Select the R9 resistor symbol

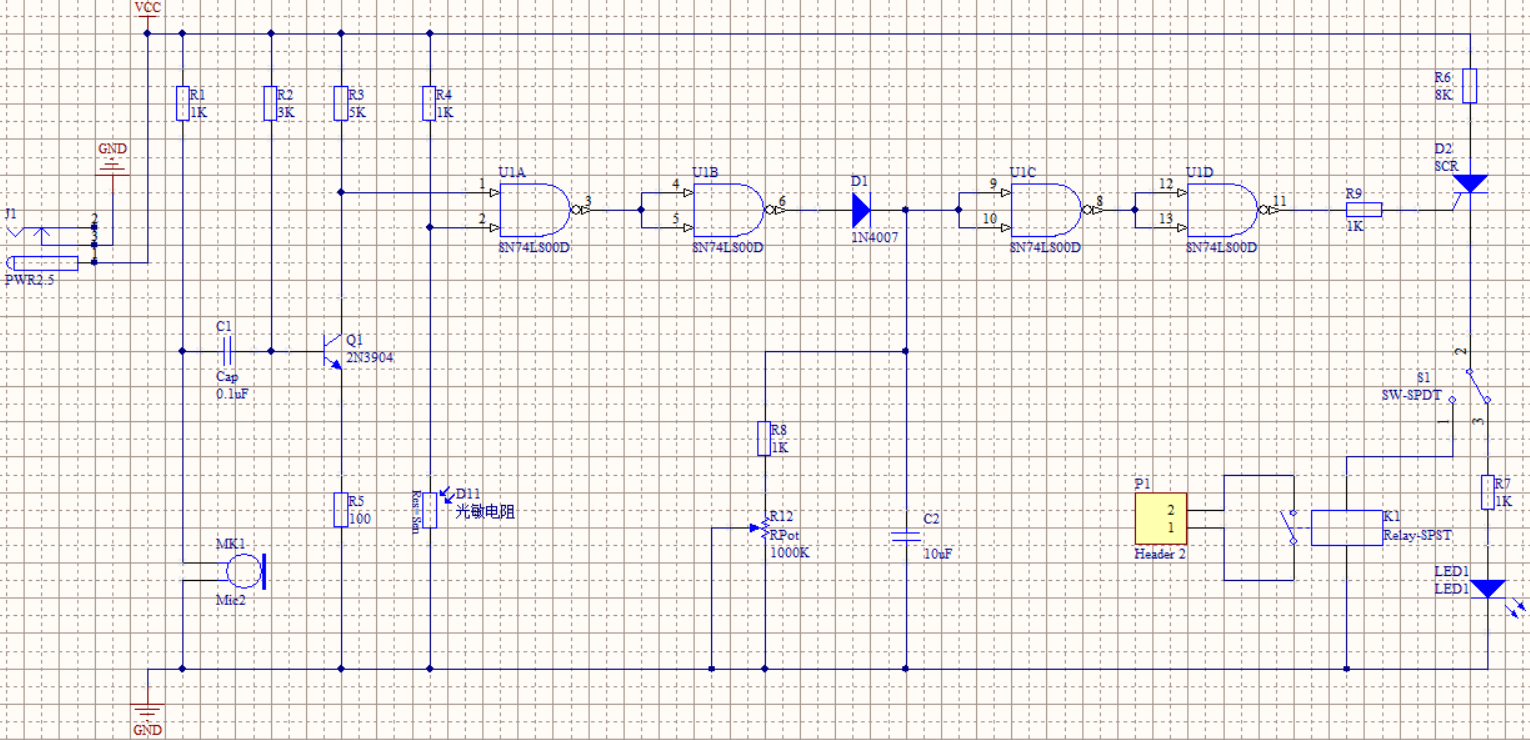coord(1364,210)
